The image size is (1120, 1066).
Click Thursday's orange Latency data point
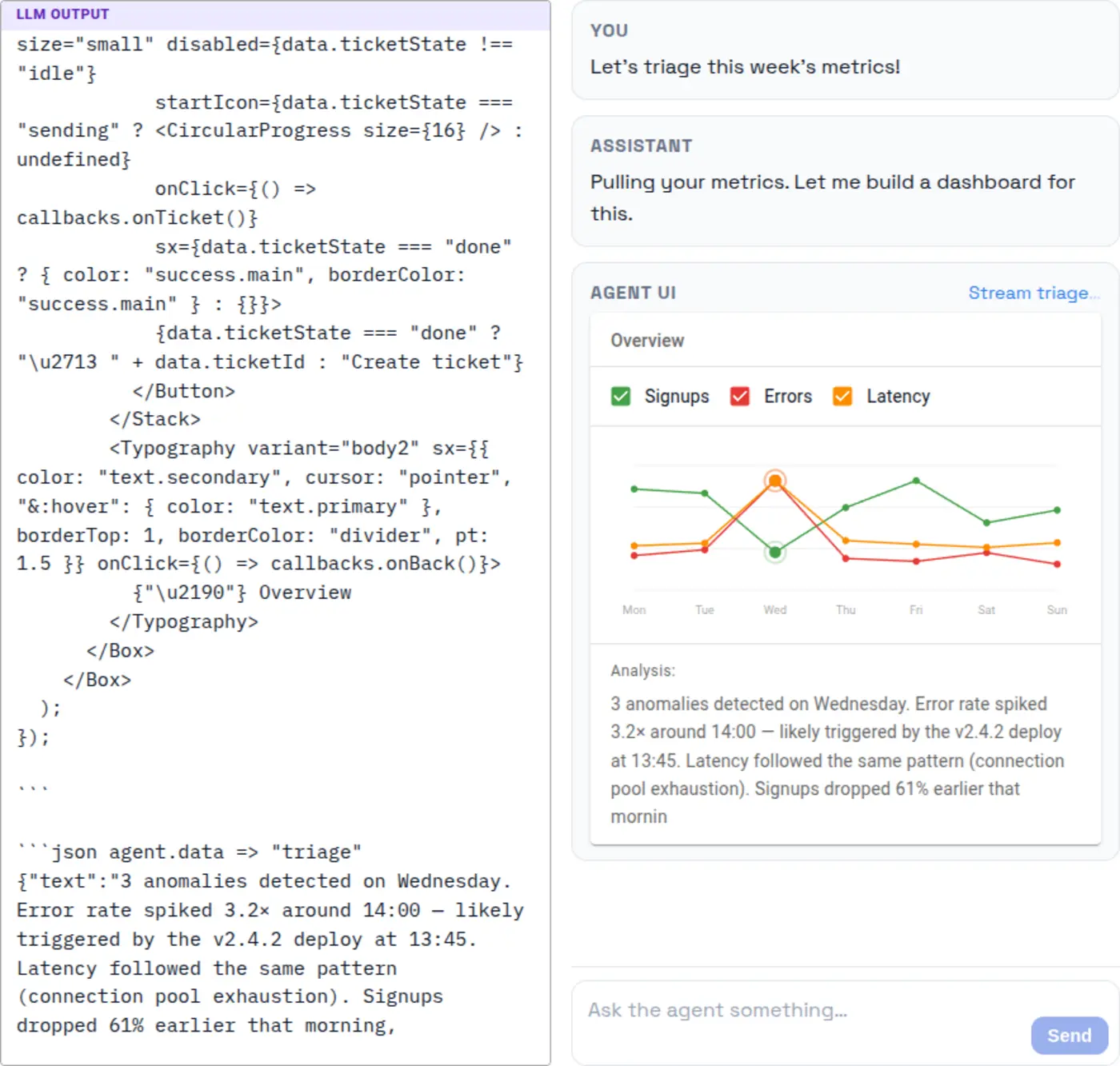click(x=846, y=541)
